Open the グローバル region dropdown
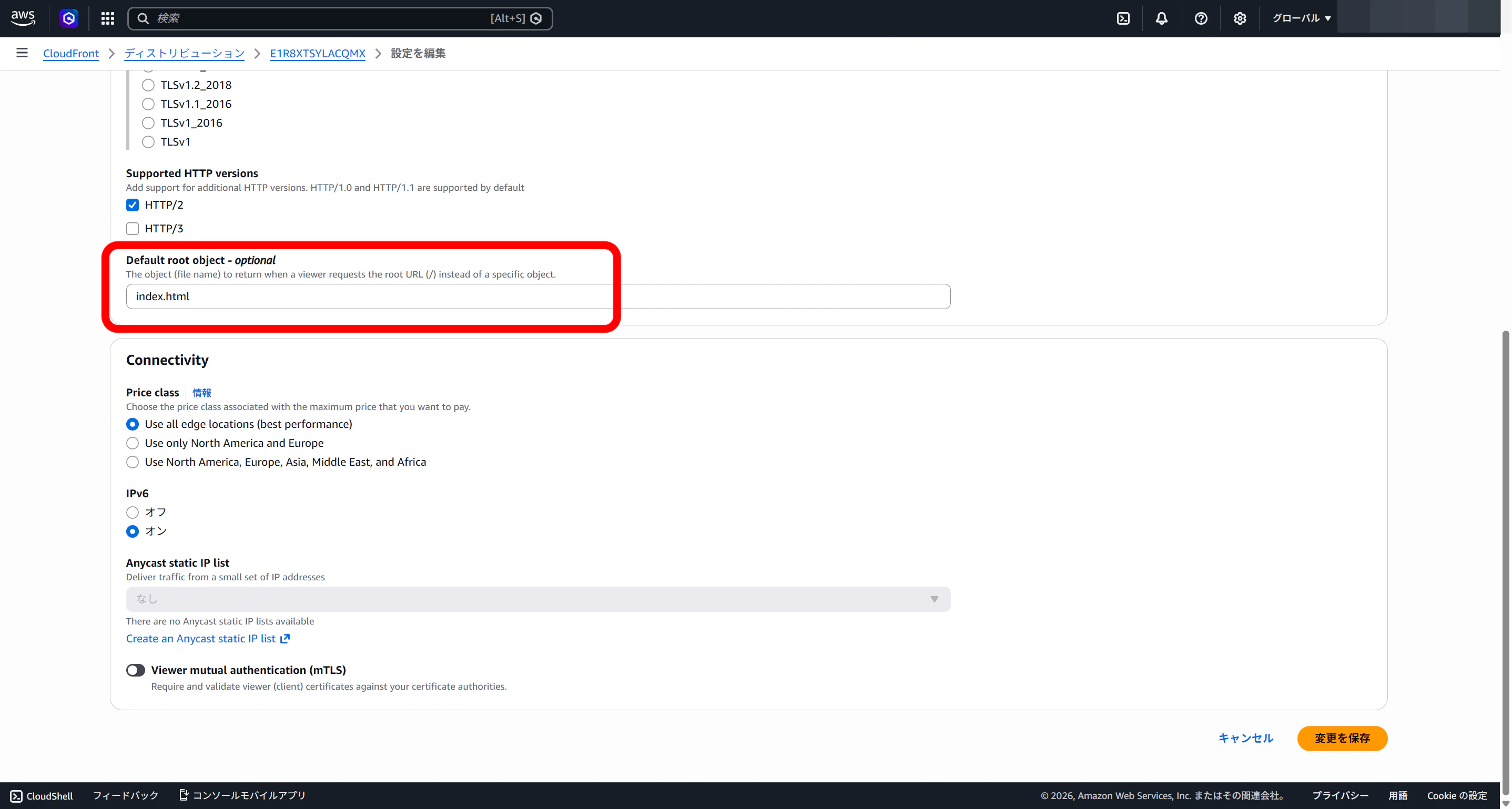Viewport: 1512px width, 809px height. click(x=1301, y=18)
